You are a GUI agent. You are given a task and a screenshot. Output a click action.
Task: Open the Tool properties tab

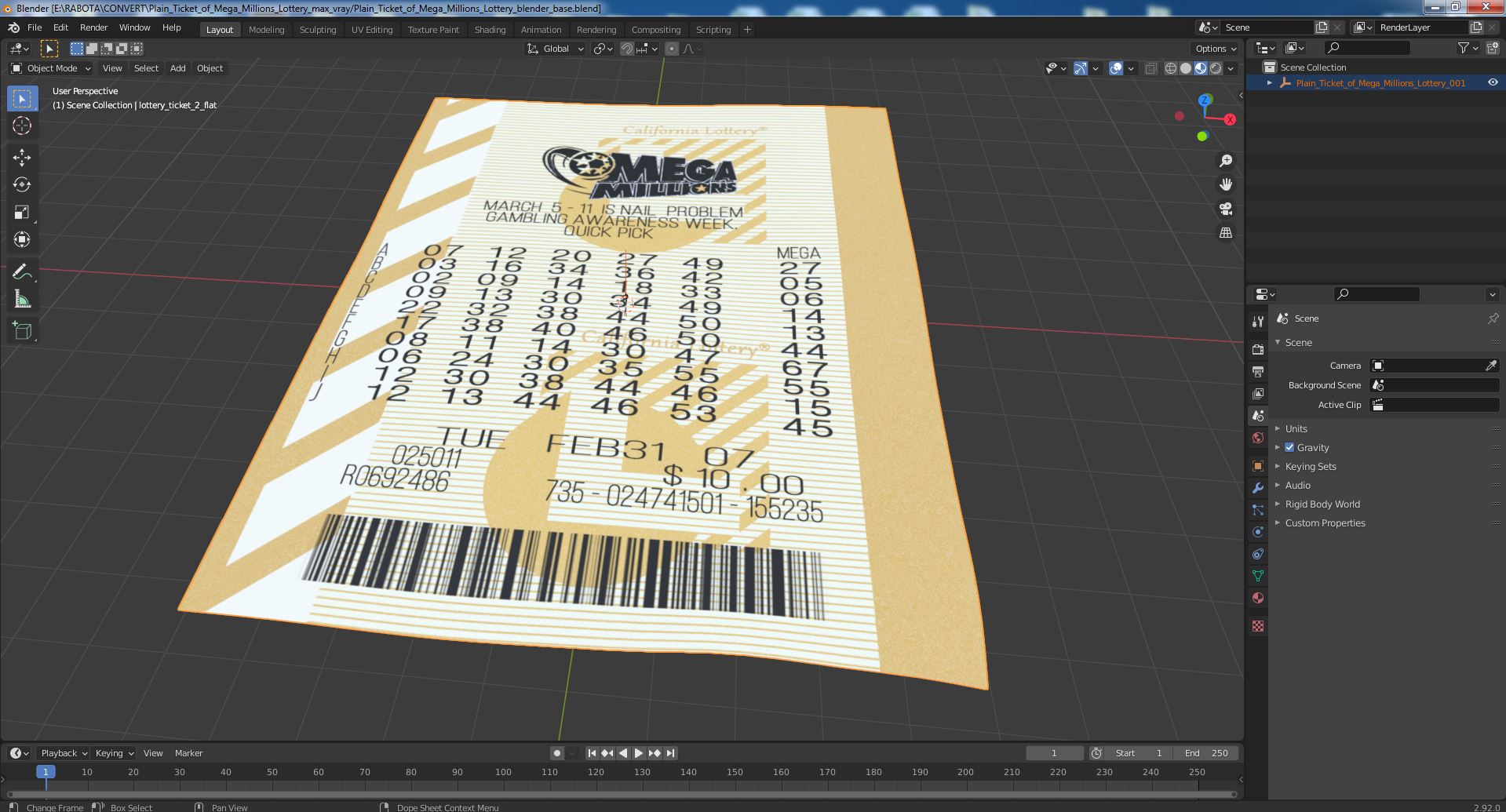tap(1258, 321)
